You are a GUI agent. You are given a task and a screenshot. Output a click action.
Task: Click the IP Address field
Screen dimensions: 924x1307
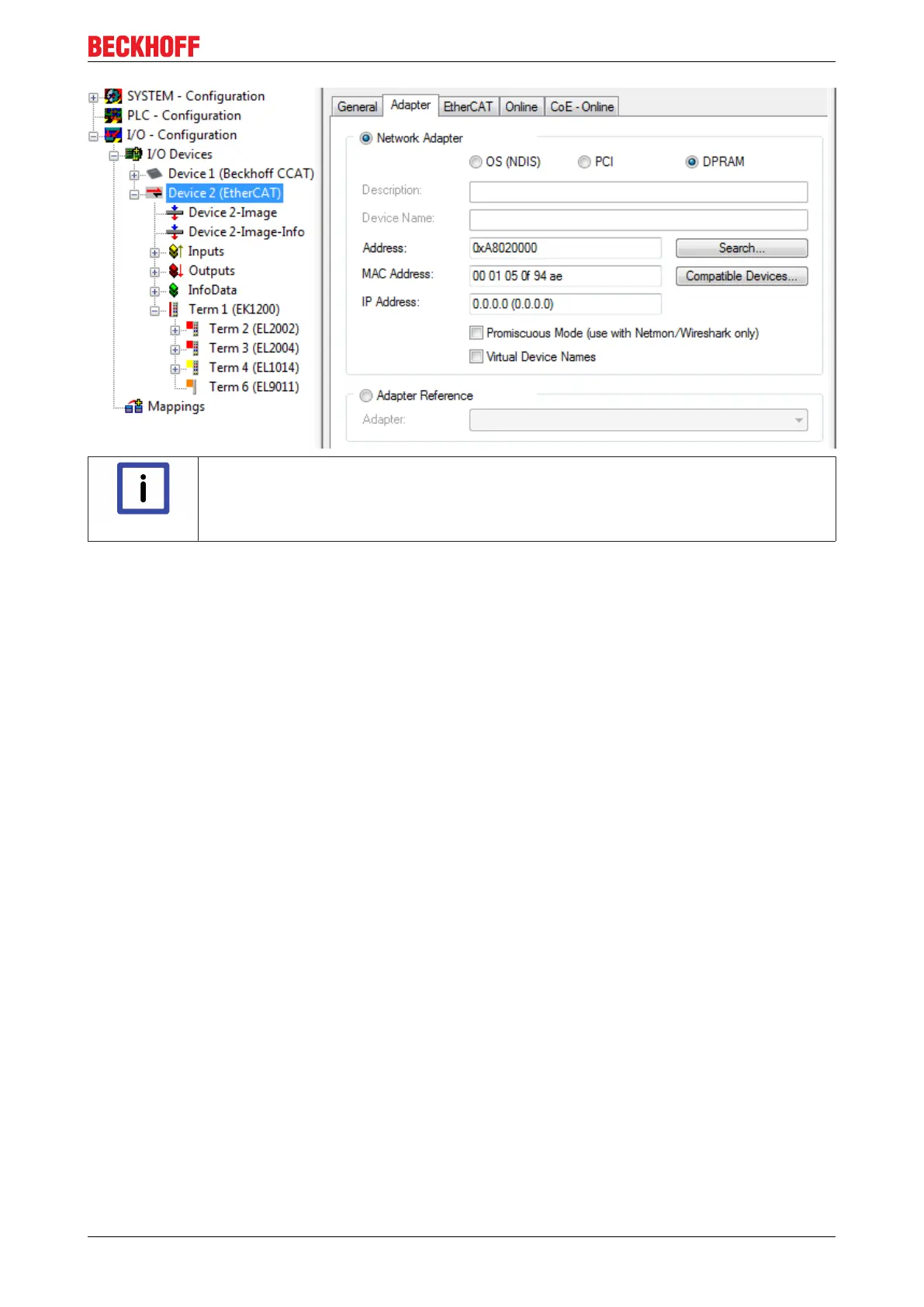point(566,304)
